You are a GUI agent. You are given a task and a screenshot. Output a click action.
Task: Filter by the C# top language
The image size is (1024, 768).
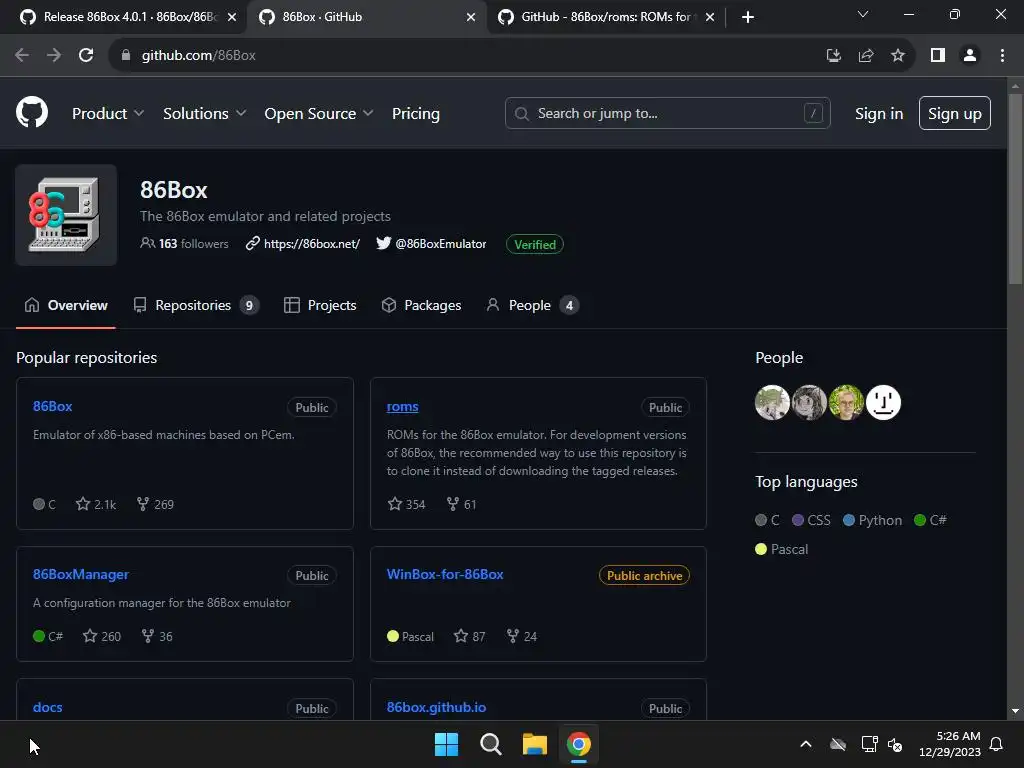click(931, 520)
